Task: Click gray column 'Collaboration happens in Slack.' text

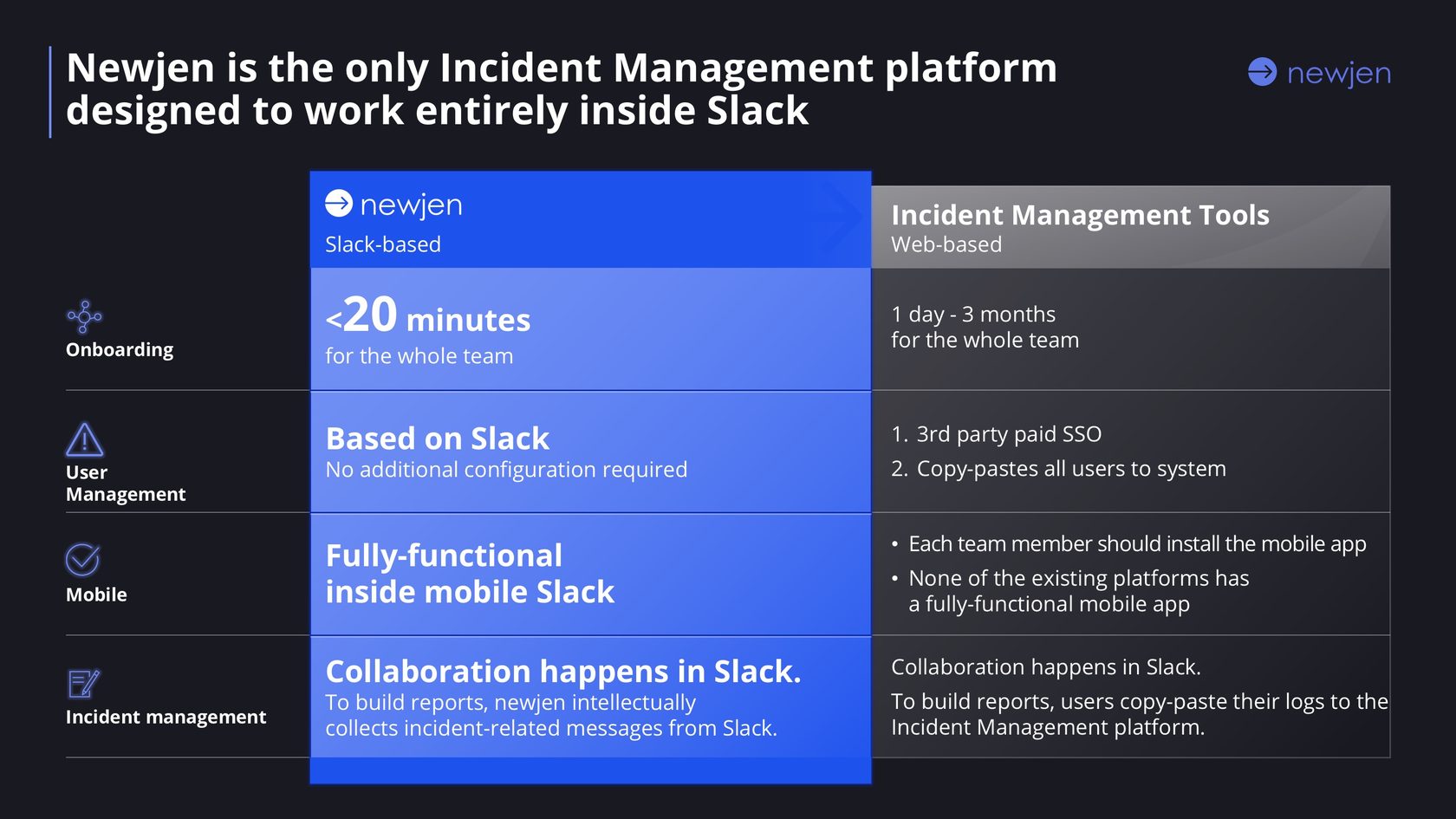Action: point(1046,667)
